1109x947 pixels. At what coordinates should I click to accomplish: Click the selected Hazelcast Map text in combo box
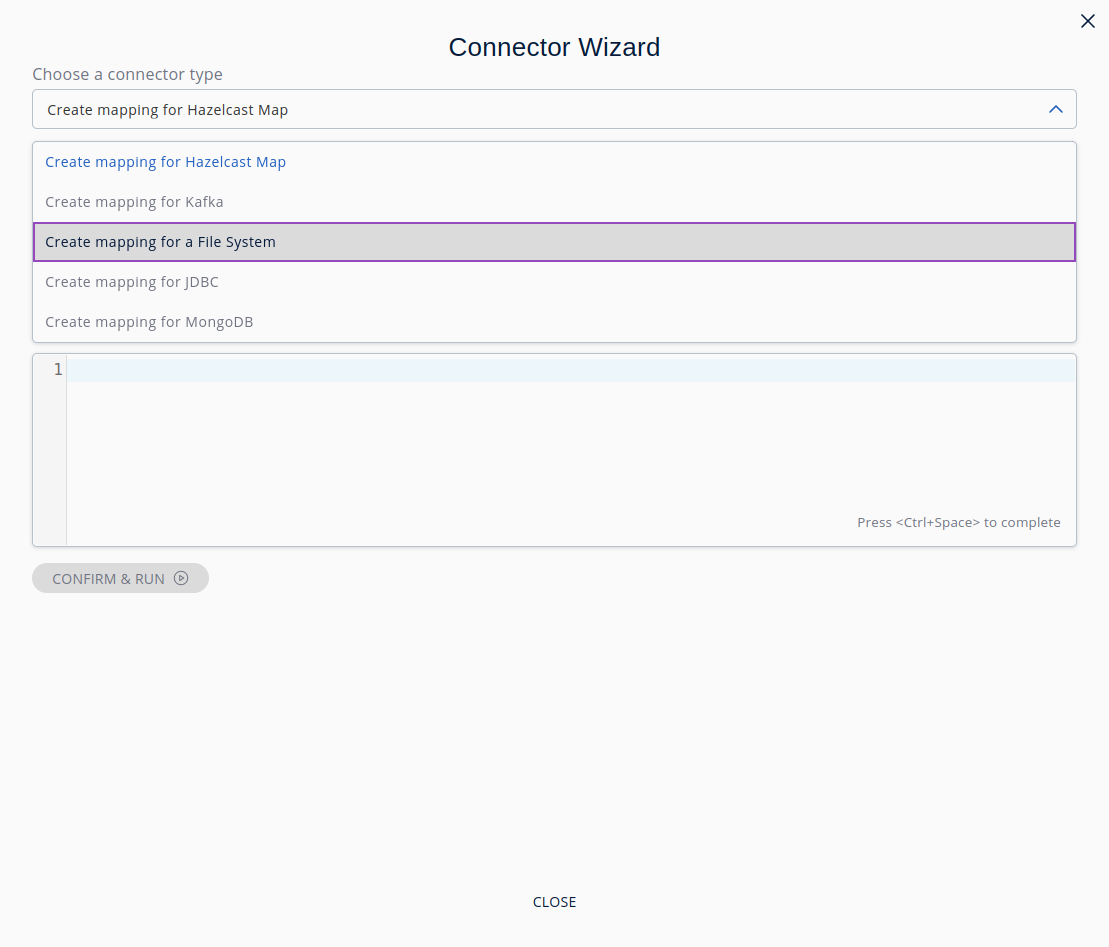[168, 110]
